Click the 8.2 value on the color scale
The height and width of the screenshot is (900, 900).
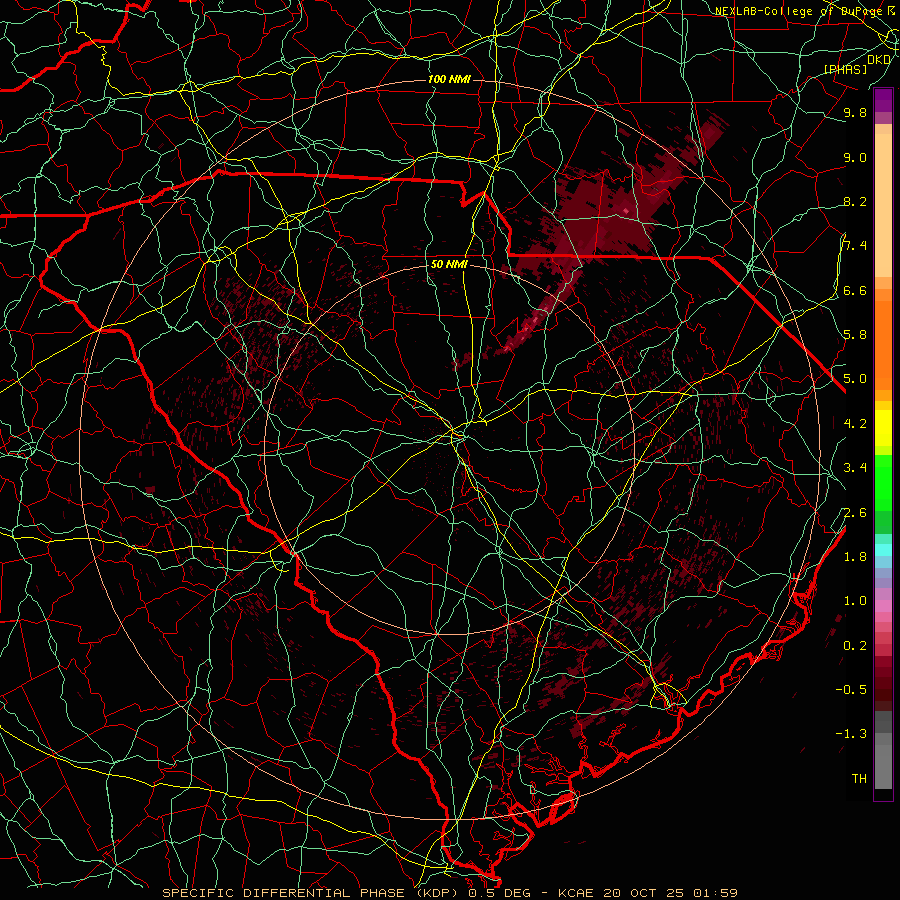coord(855,201)
